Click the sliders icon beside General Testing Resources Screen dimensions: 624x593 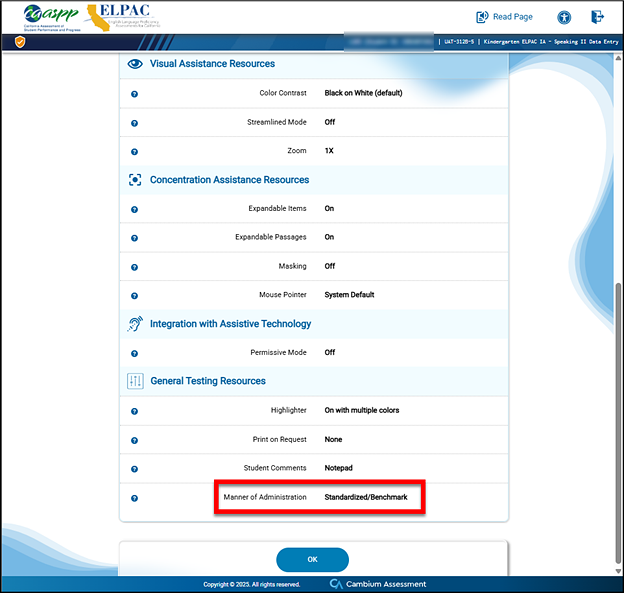pos(135,381)
